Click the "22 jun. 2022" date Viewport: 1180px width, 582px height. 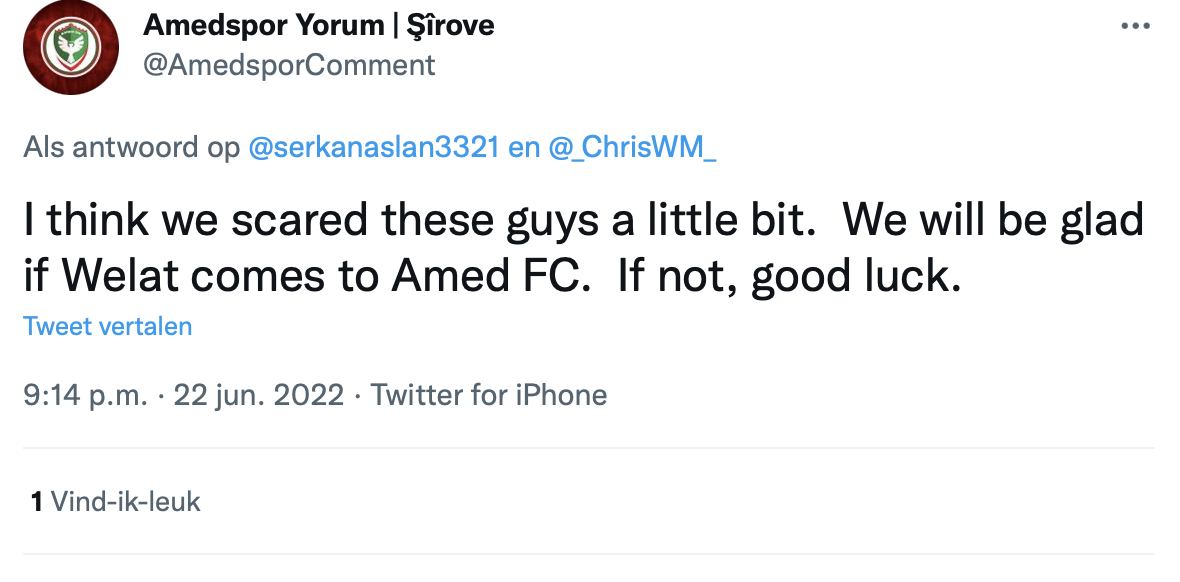pyautogui.click(x=259, y=395)
